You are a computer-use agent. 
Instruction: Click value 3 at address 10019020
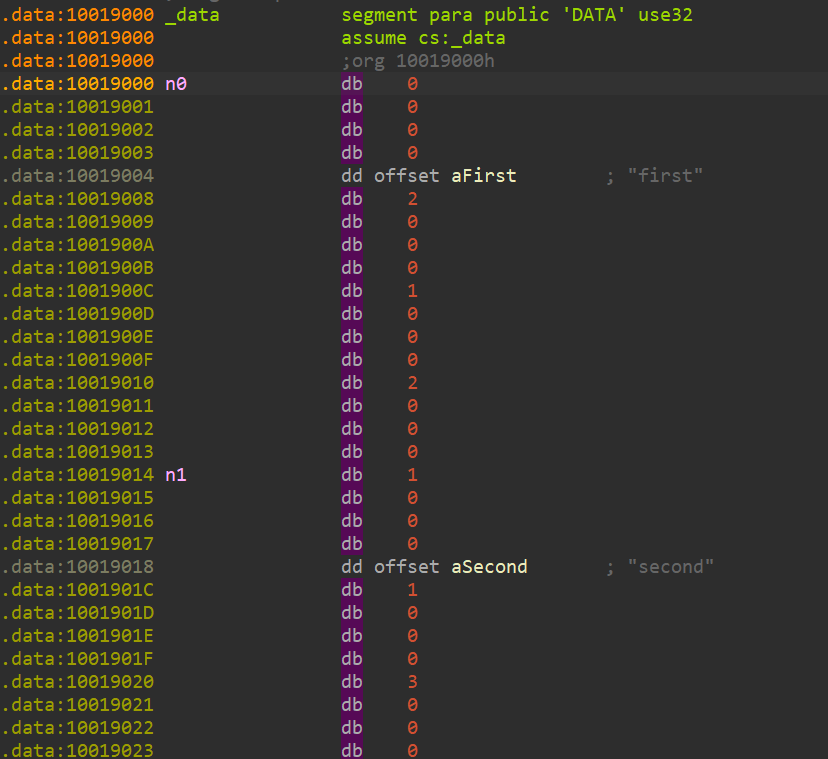[412, 682]
